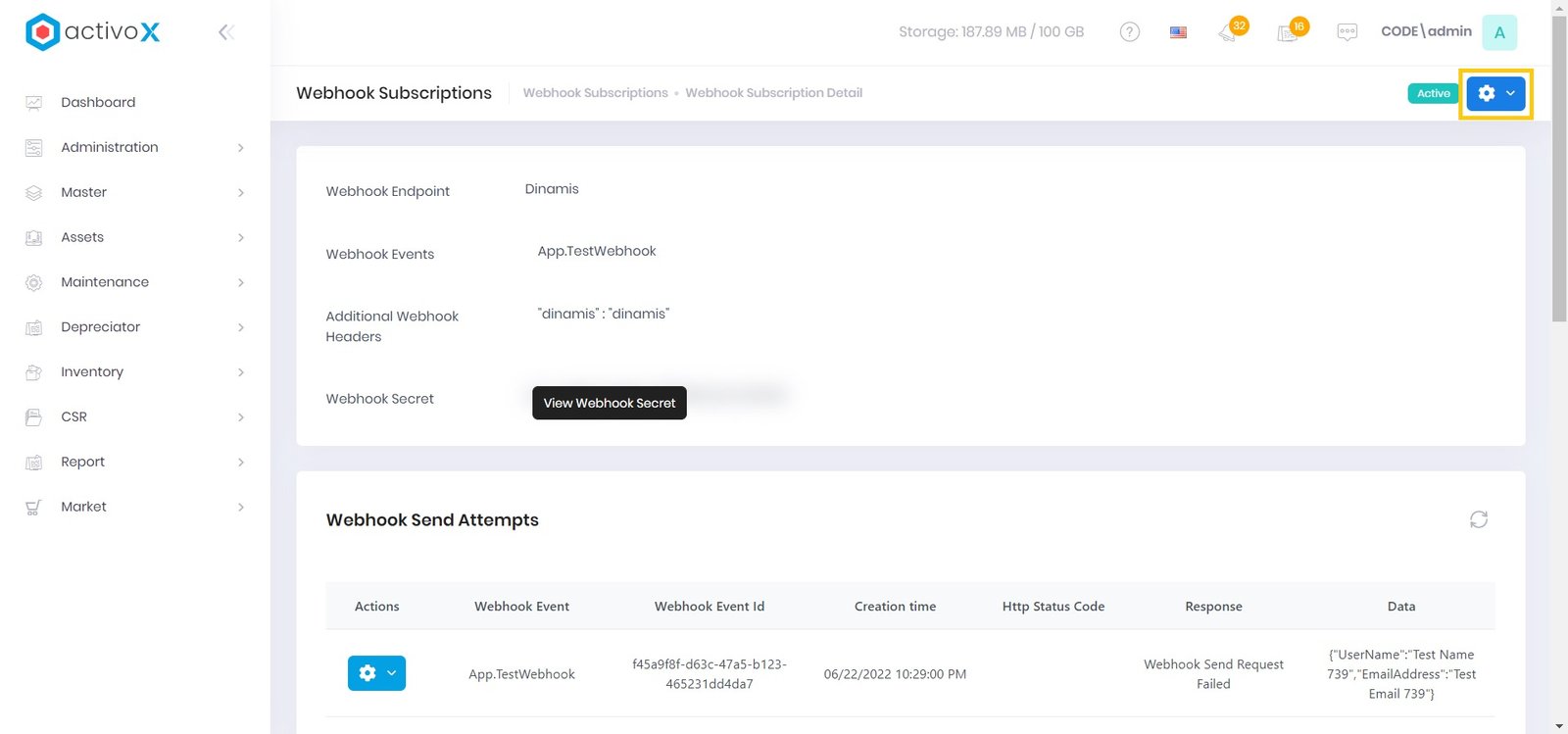1568x734 pixels.
Task: Click the Active status badge
Action: click(1433, 93)
